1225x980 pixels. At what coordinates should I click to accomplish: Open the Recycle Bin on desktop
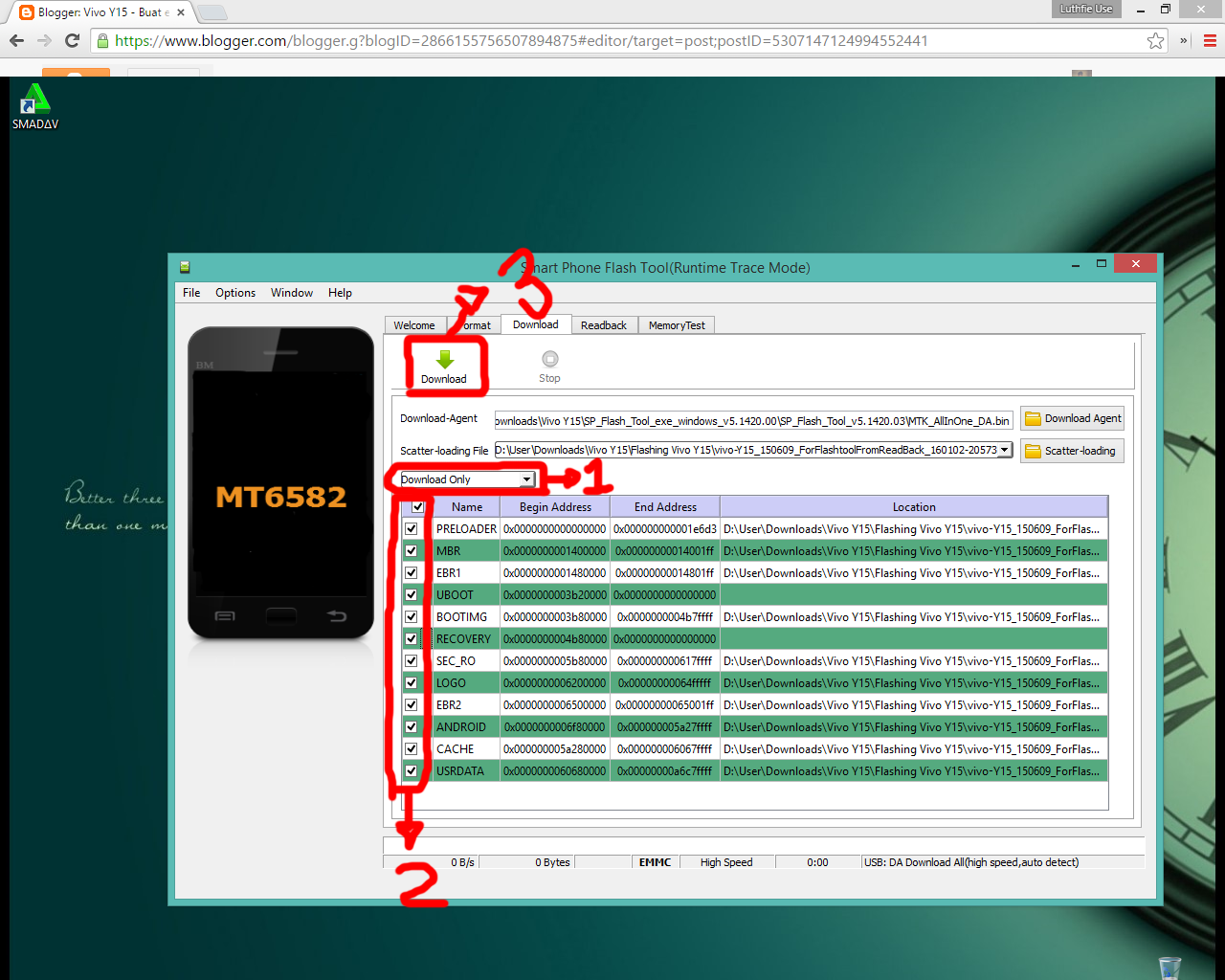click(1169, 968)
